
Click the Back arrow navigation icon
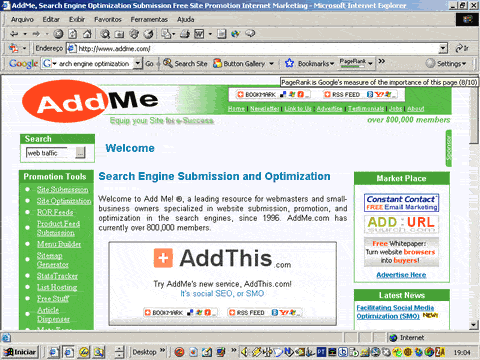point(14,34)
